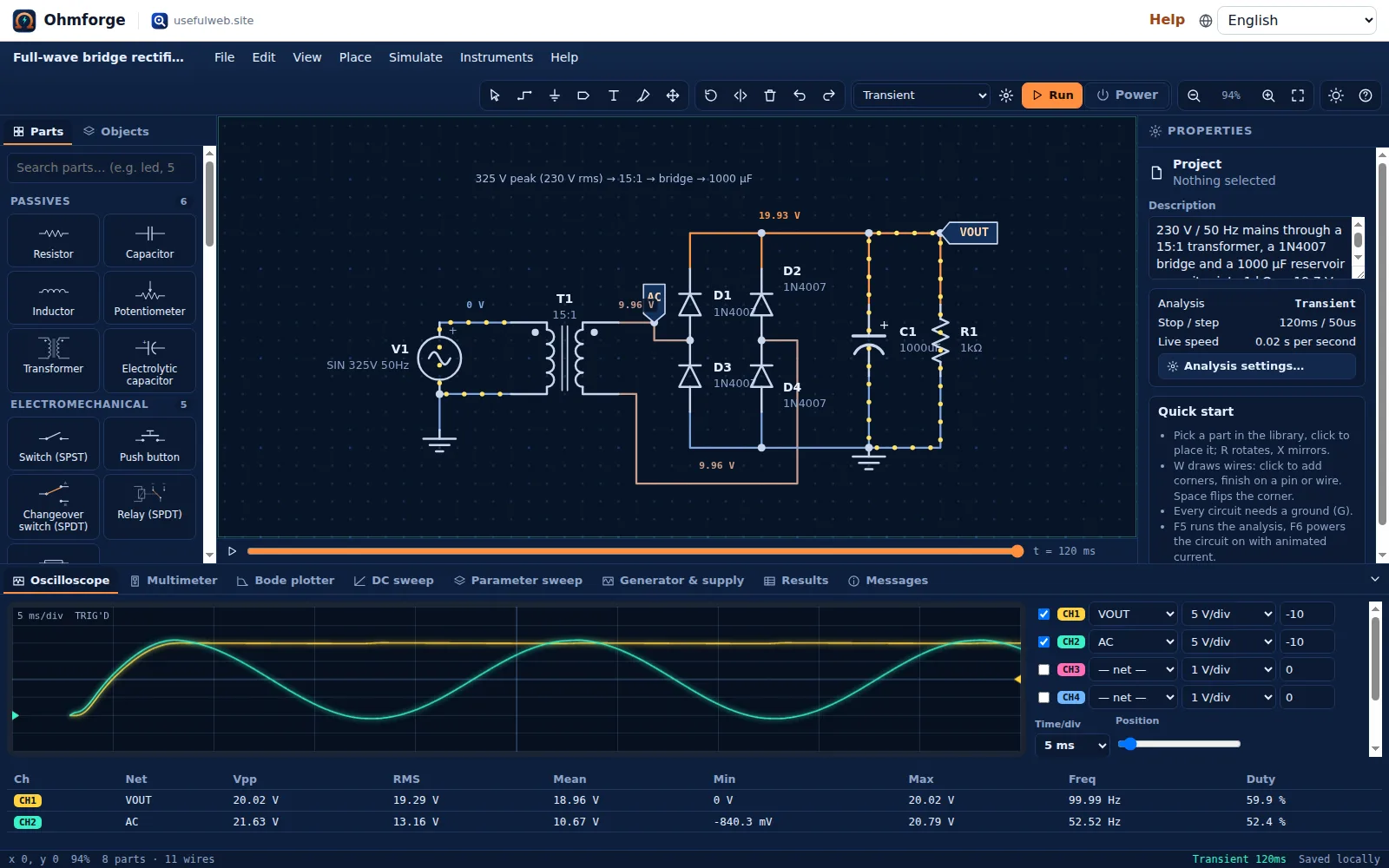Switch to the Objects tab

[x=116, y=131]
